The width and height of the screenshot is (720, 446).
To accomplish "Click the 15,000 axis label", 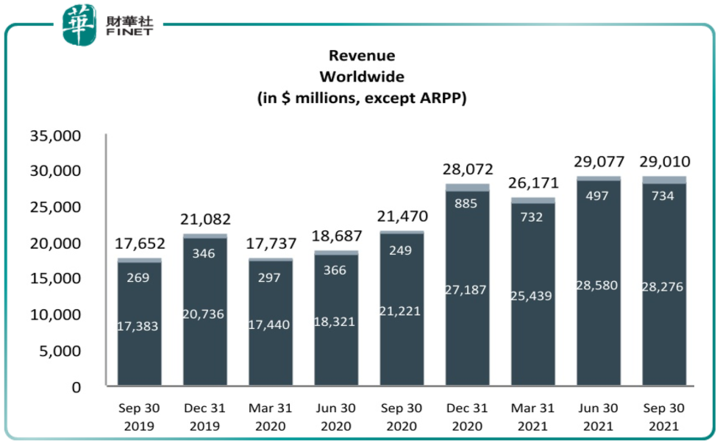I will point(55,278).
